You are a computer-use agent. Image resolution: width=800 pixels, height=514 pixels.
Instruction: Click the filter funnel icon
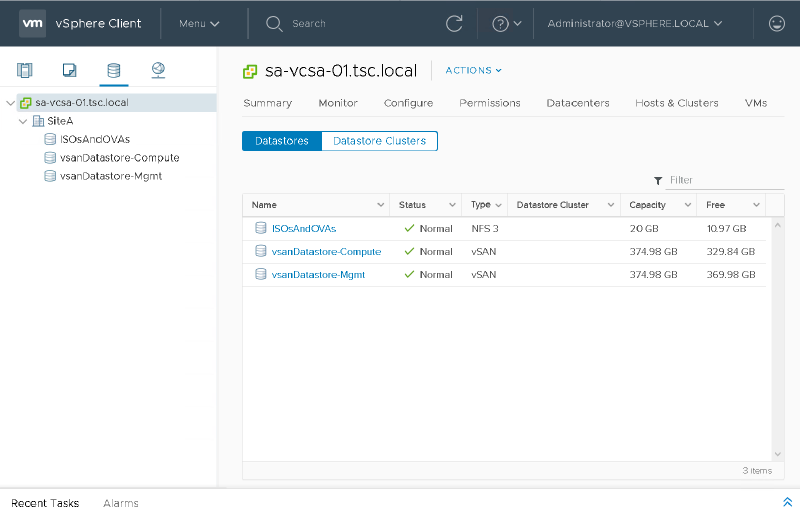(x=658, y=181)
